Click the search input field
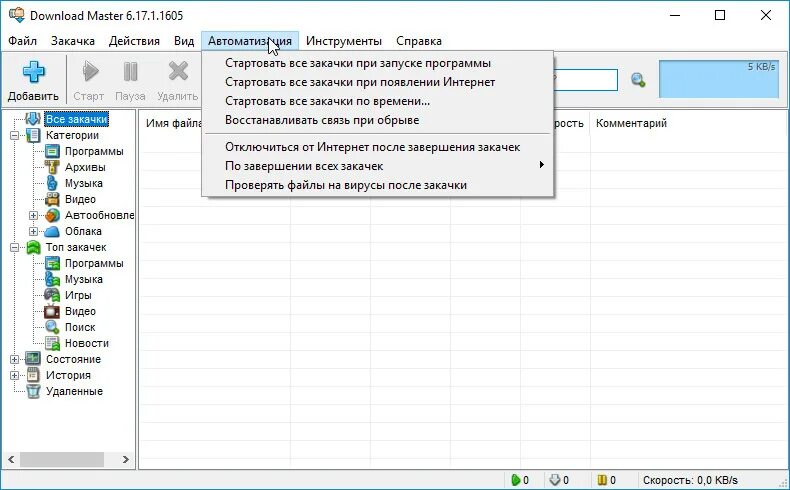790x490 pixels. [584, 80]
